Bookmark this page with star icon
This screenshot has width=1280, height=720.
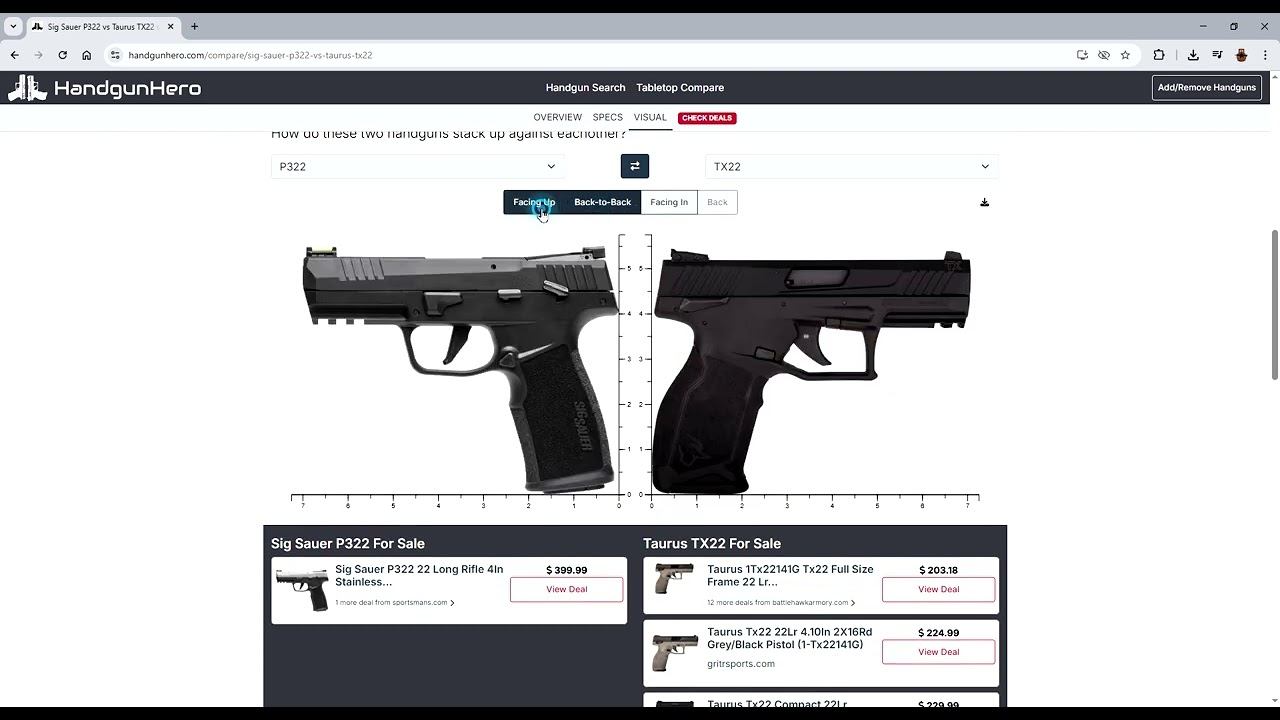pyautogui.click(x=1125, y=55)
